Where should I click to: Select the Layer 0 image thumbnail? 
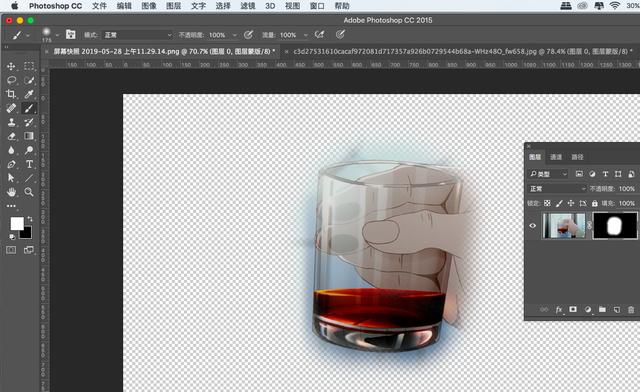(564, 225)
